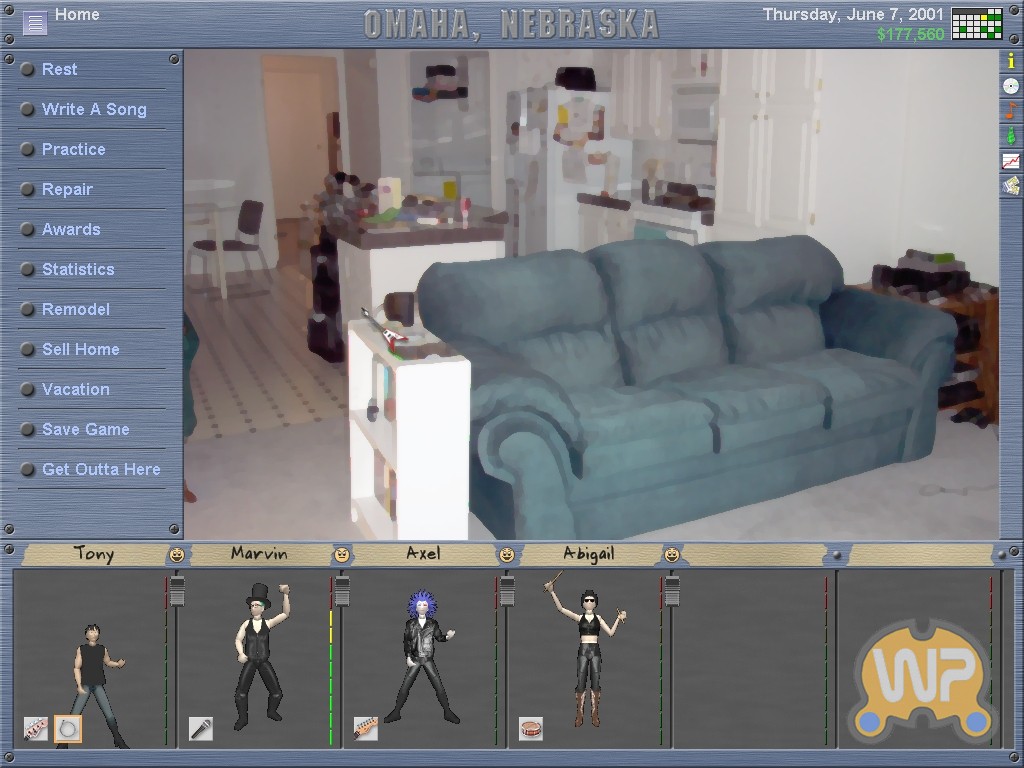Open the map icon in right sidebar
The image size is (1024, 768).
click(x=1011, y=185)
